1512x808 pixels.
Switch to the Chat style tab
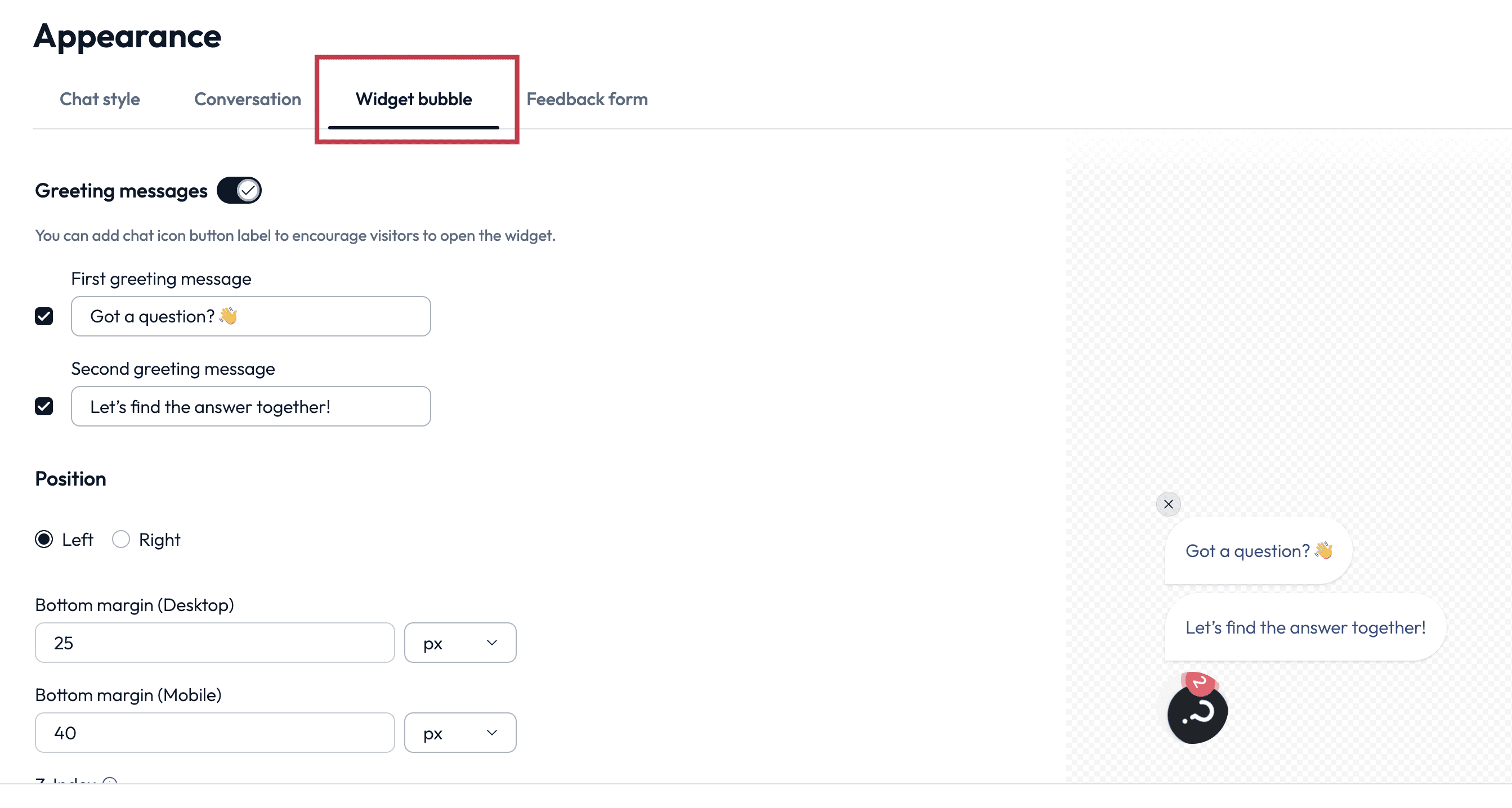pyautogui.click(x=100, y=99)
